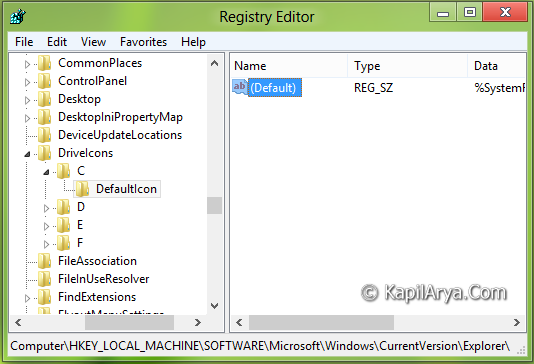Image resolution: width=534 pixels, height=364 pixels.
Task: Click the DefaultIcon folder icon
Action: click(82, 189)
